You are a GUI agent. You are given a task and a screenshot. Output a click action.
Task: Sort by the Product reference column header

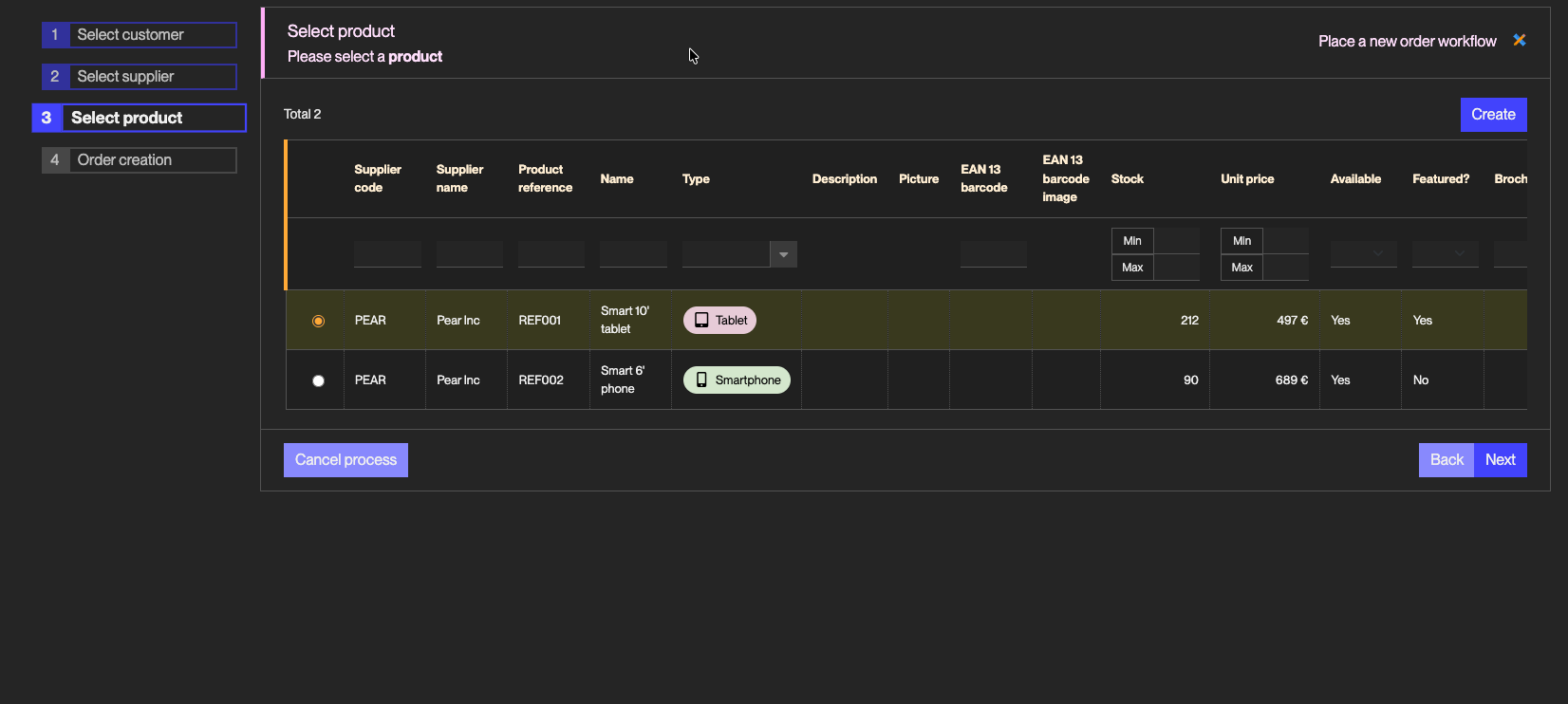tap(545, 178)
